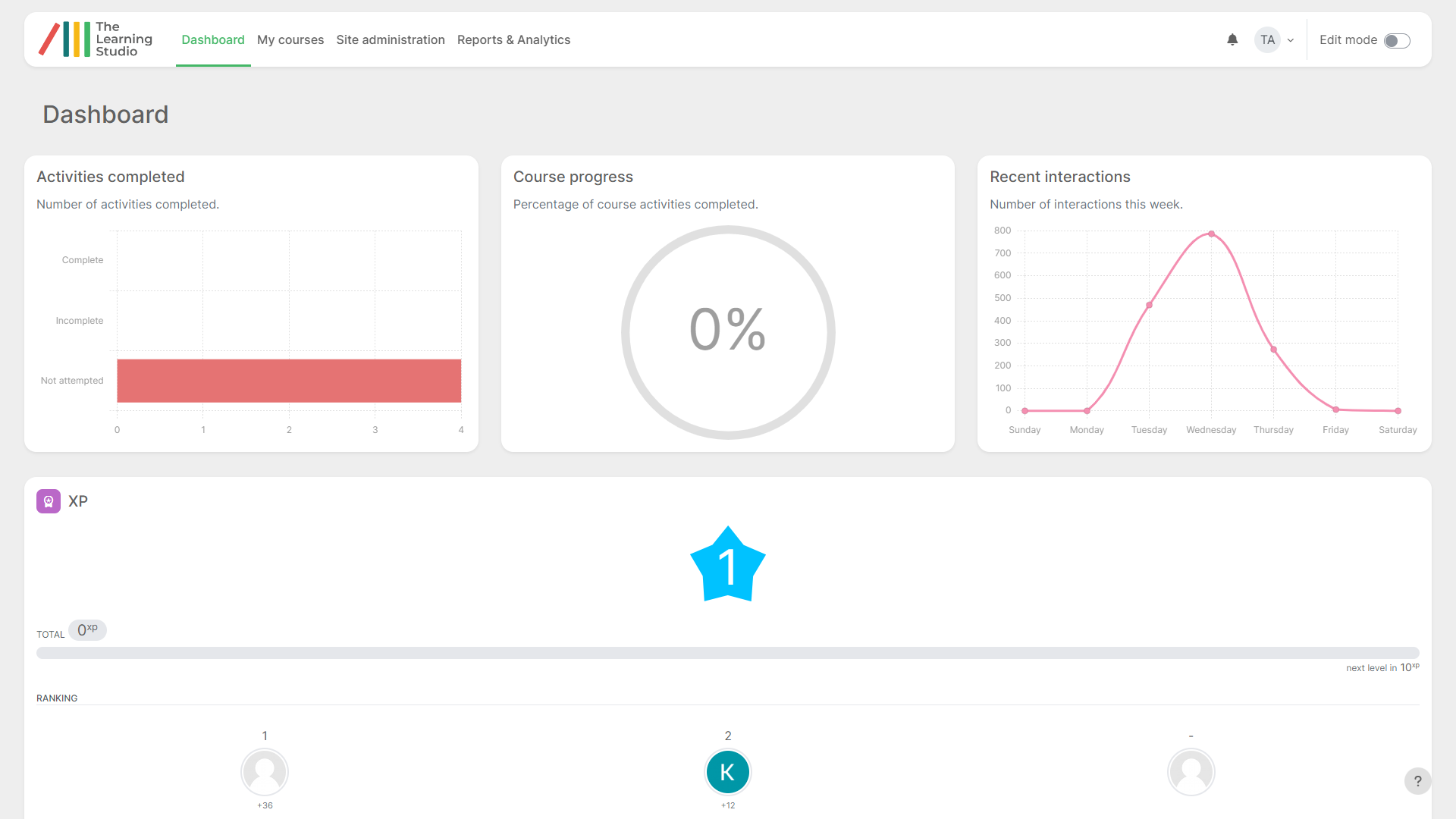Open the notifications bell

[1232, 39]
